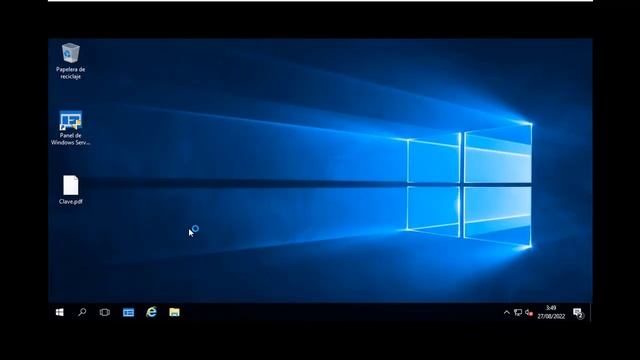Select the Clave.pdf file icon
The width and height of the screenshot is (640, 360).
(70, 185)
